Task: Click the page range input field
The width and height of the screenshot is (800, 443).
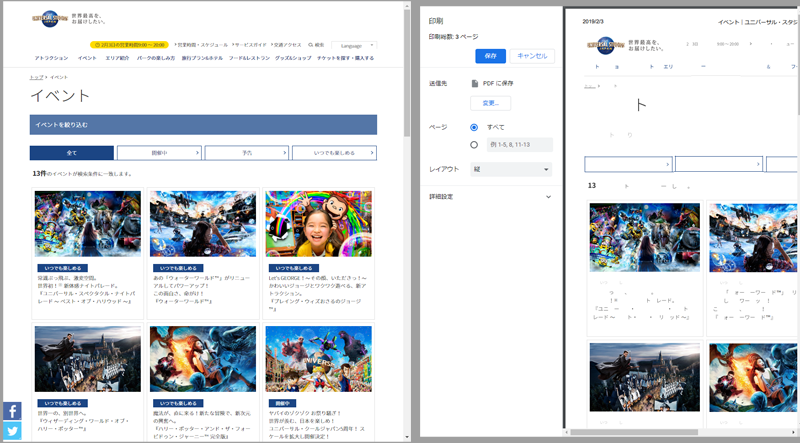Action: point(519,145)
